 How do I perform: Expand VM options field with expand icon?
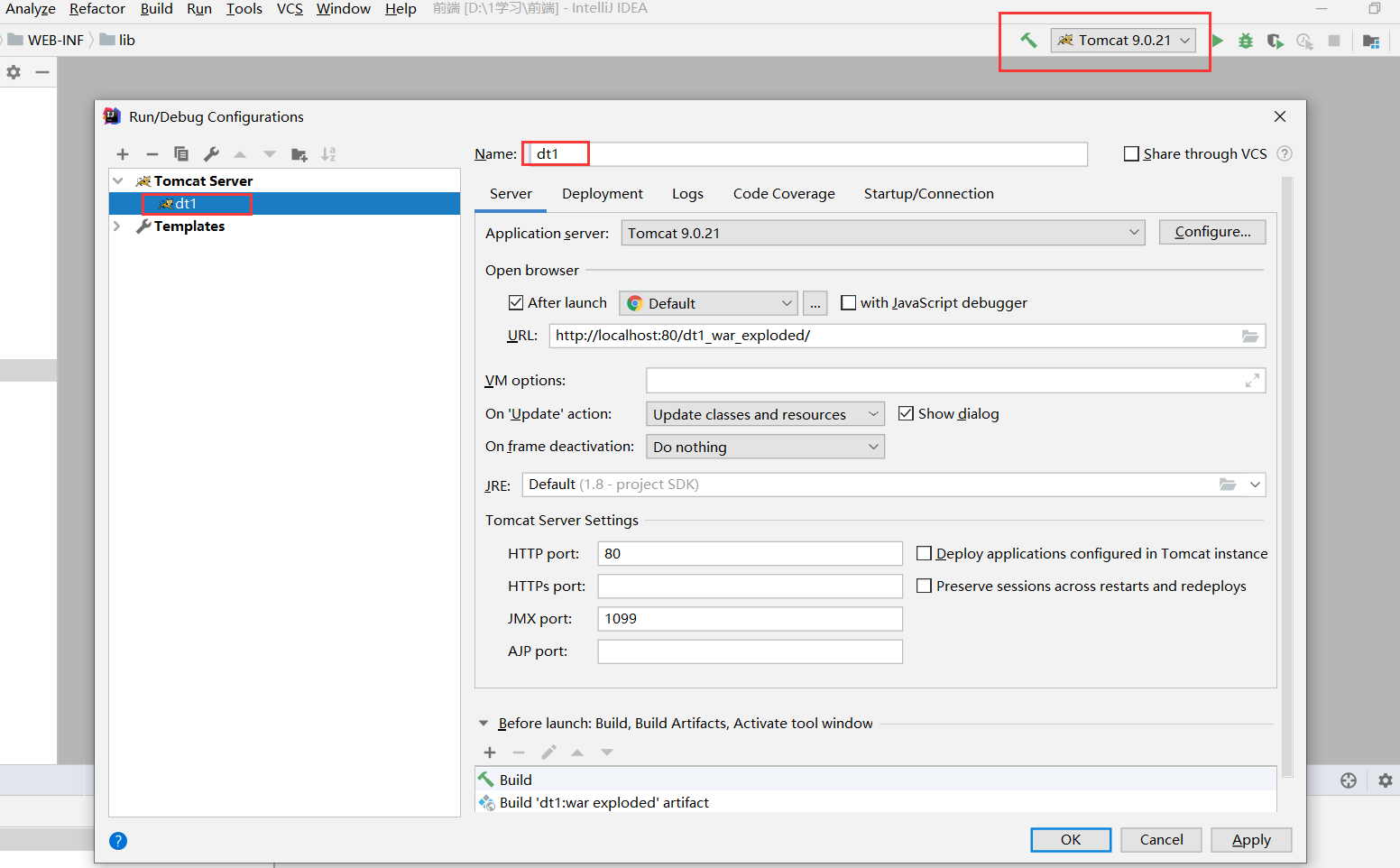[1252, 381]
